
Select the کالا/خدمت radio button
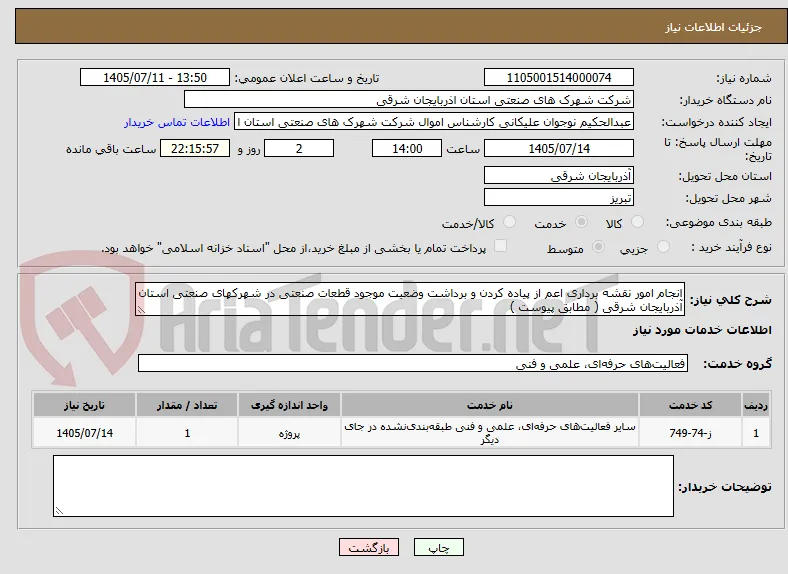click(x=510, y=222)
